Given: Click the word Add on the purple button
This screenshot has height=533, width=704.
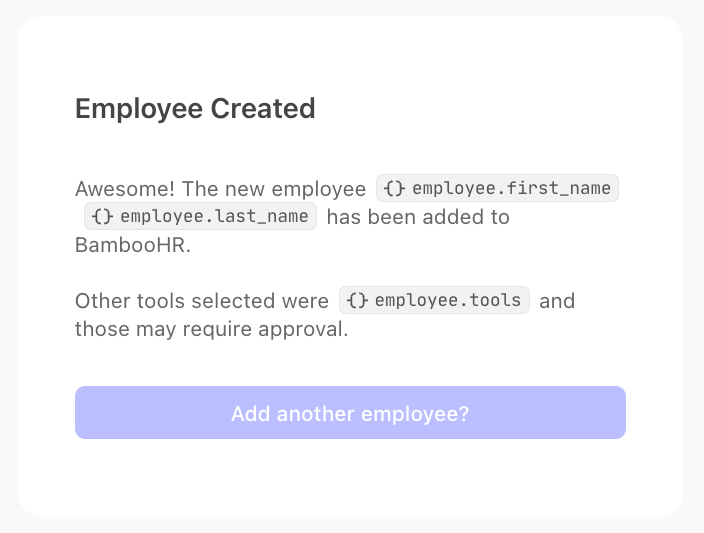Looking at the screenshot, I should pos(251,414).
